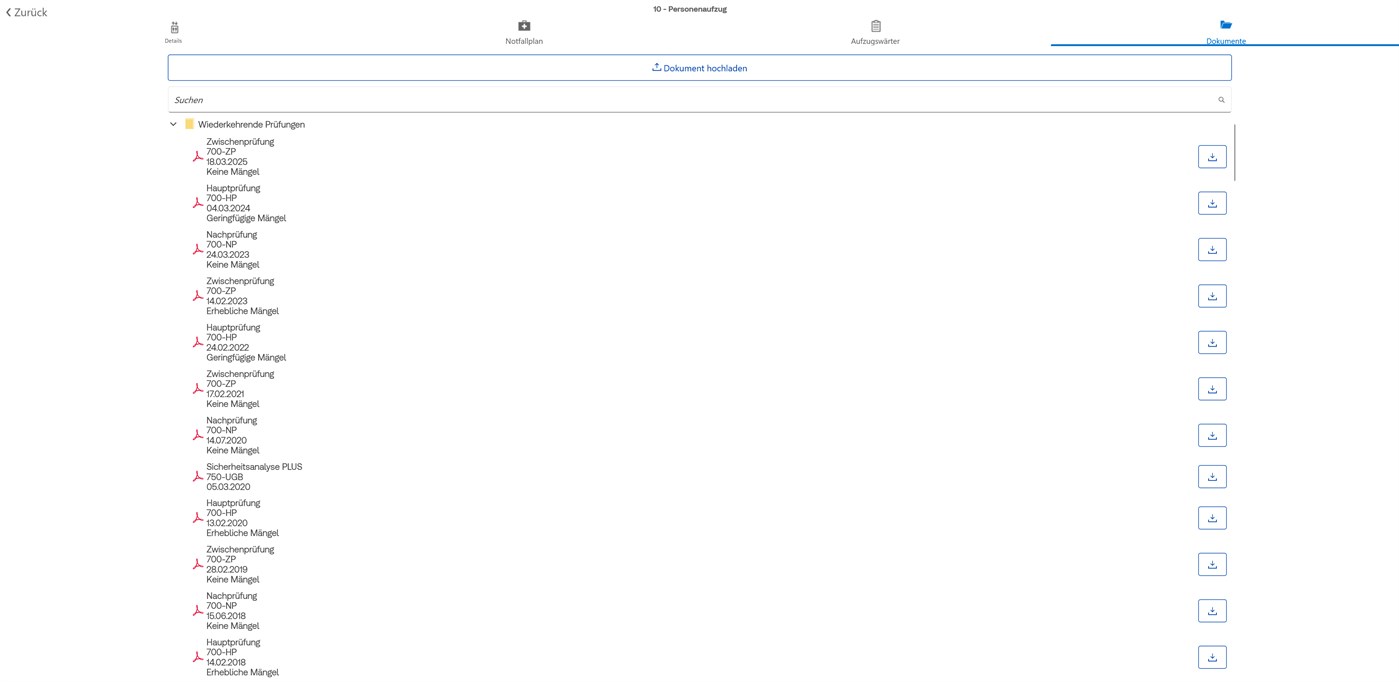Select the date text 15.06.2018
Screen dimensions: 1399x682
(x=226, y=616)
